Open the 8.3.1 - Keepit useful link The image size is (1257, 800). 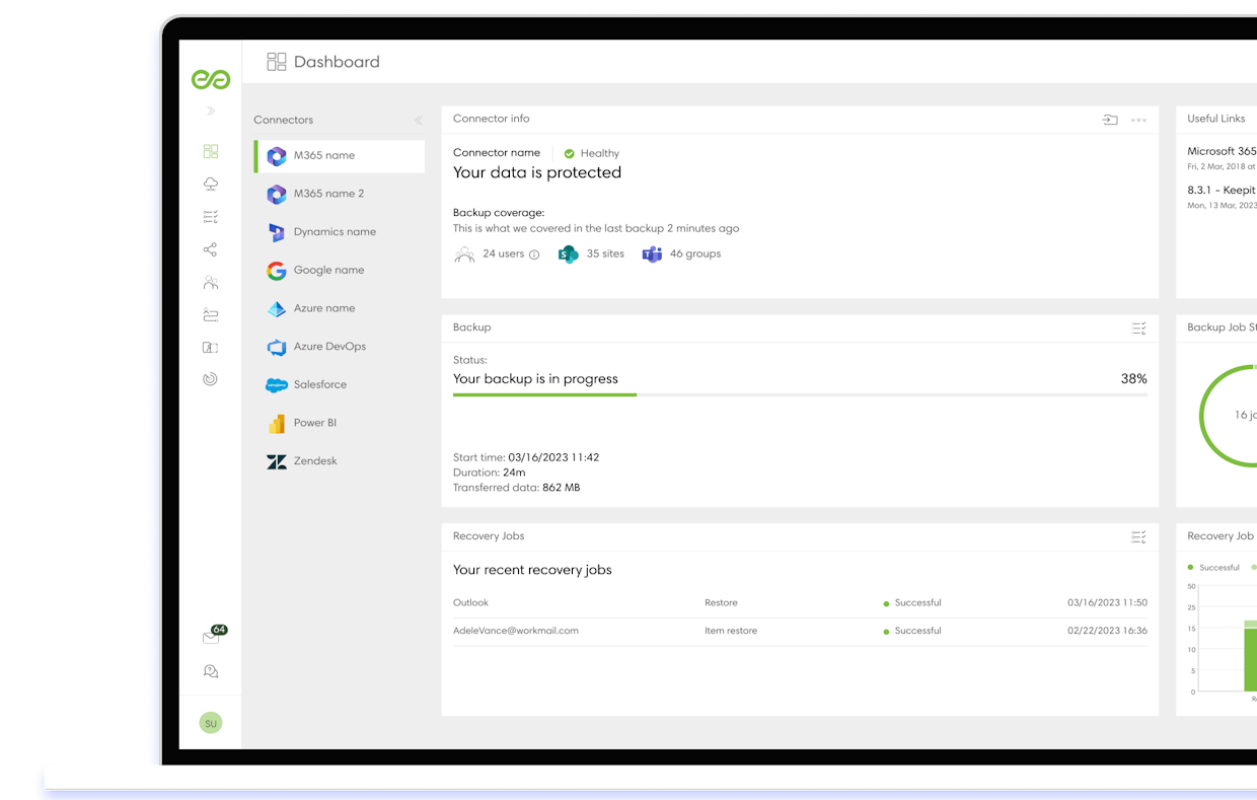(x=1222, y=190)
